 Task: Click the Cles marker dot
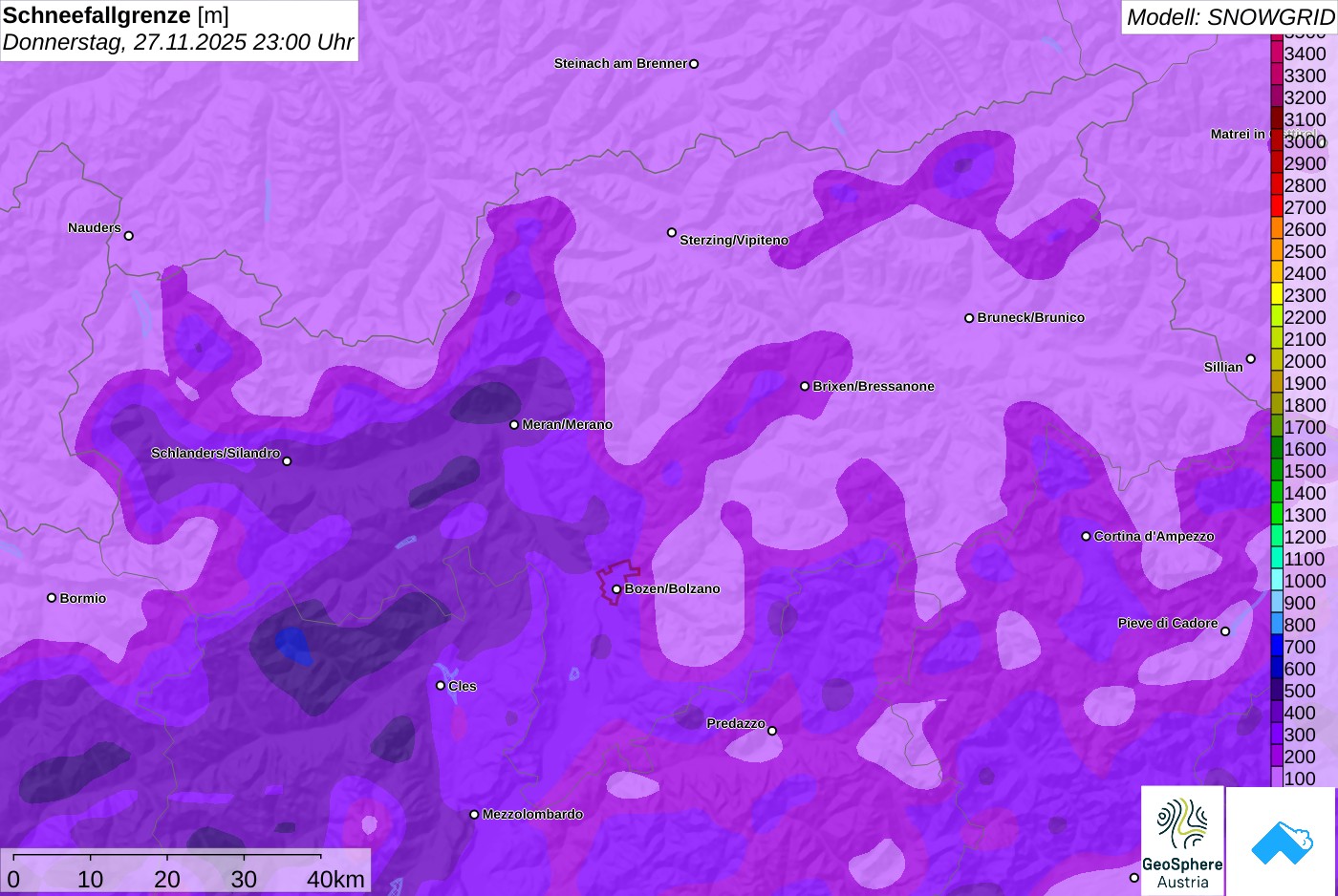coord(441,686)
